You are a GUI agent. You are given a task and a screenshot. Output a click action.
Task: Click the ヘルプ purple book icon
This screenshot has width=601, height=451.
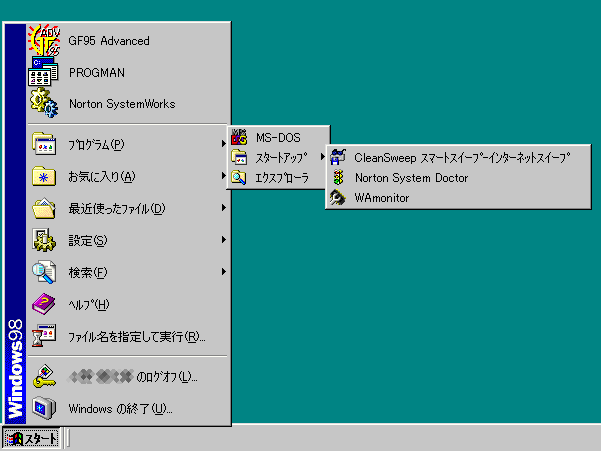coord(44,304)
